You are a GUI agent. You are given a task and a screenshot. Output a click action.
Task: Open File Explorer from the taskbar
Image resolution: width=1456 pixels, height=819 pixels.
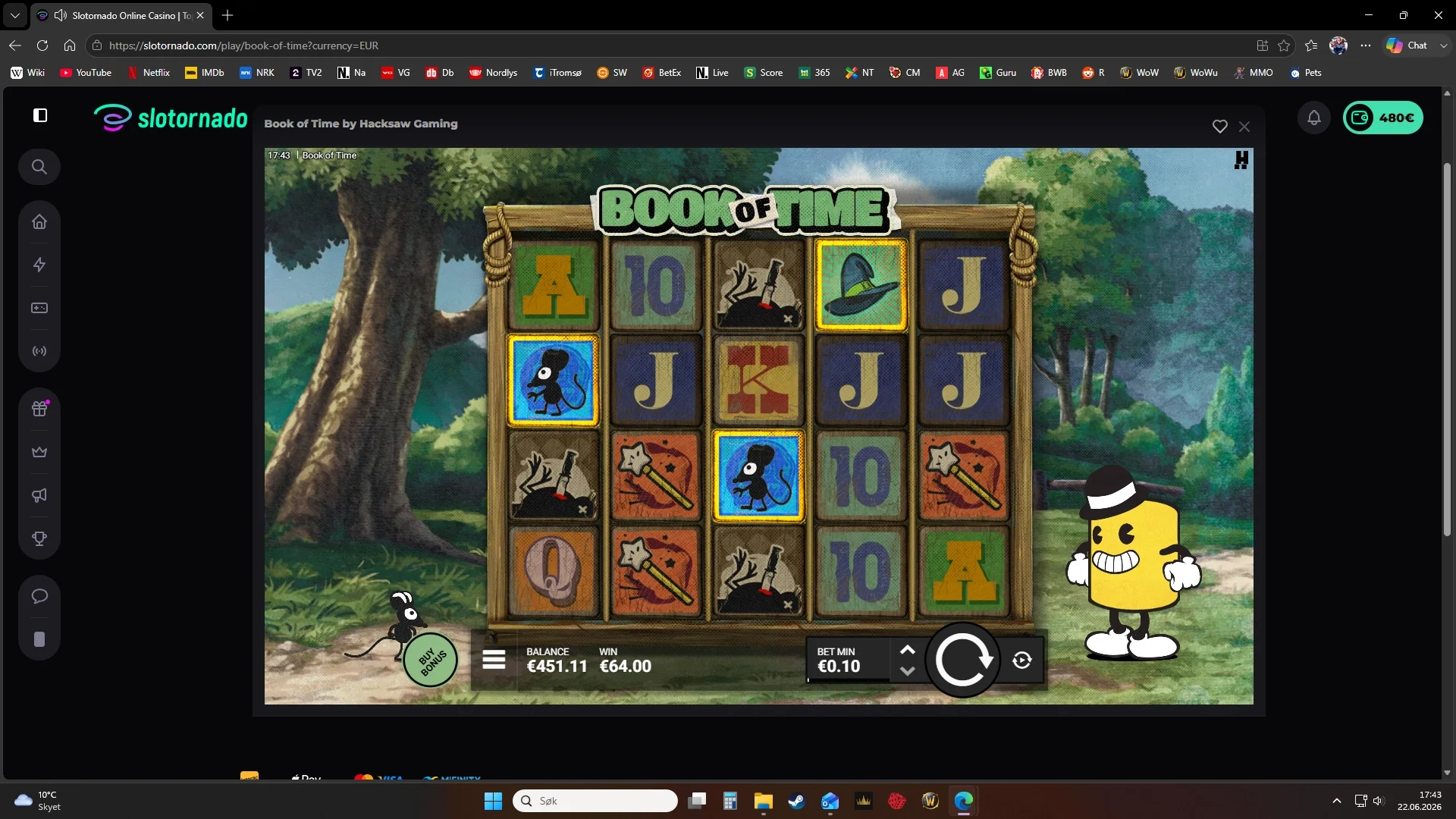763,801
